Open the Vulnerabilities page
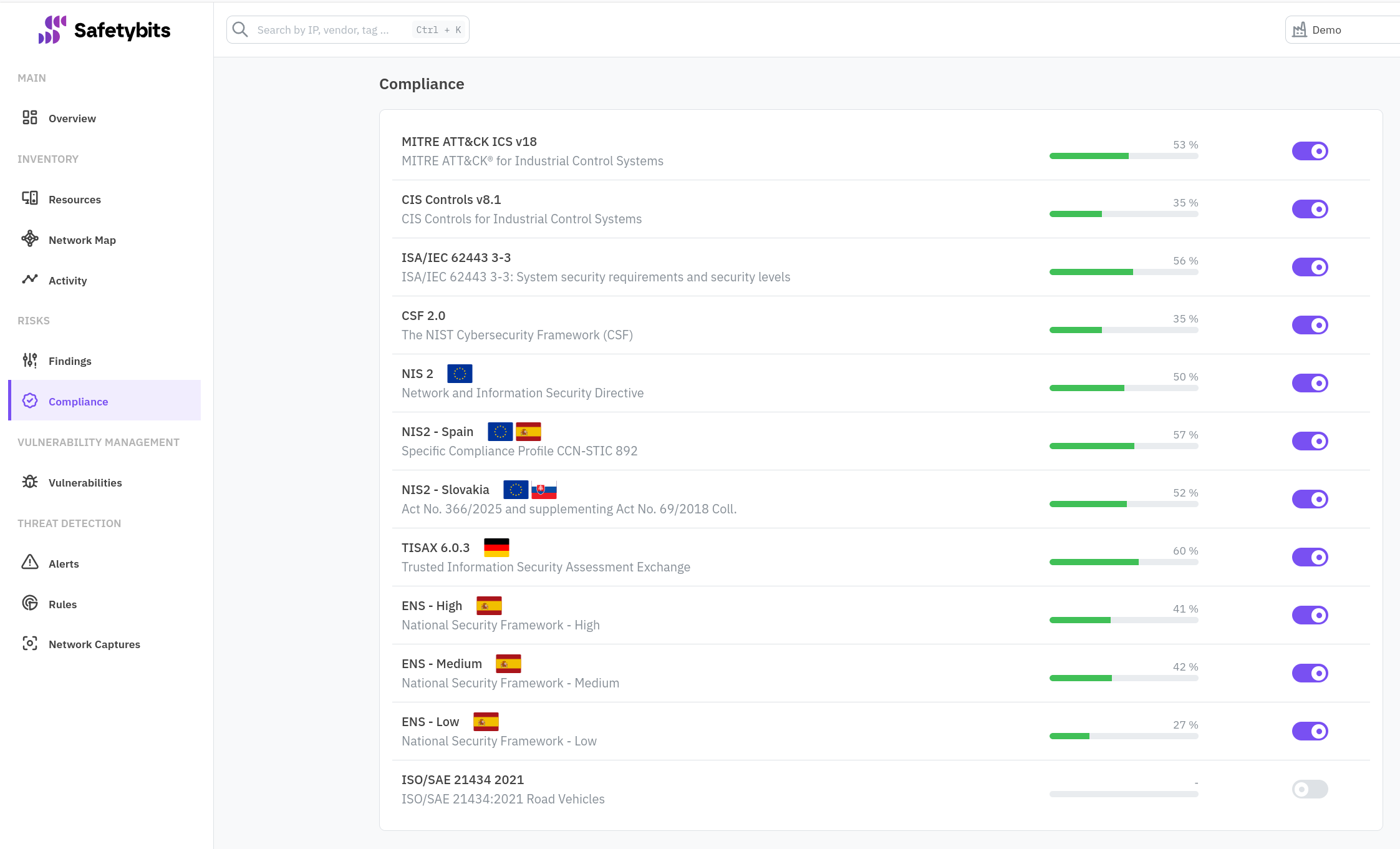This screenshot has height=849, width=1400. pyautogui.click(x=105, y=482)
